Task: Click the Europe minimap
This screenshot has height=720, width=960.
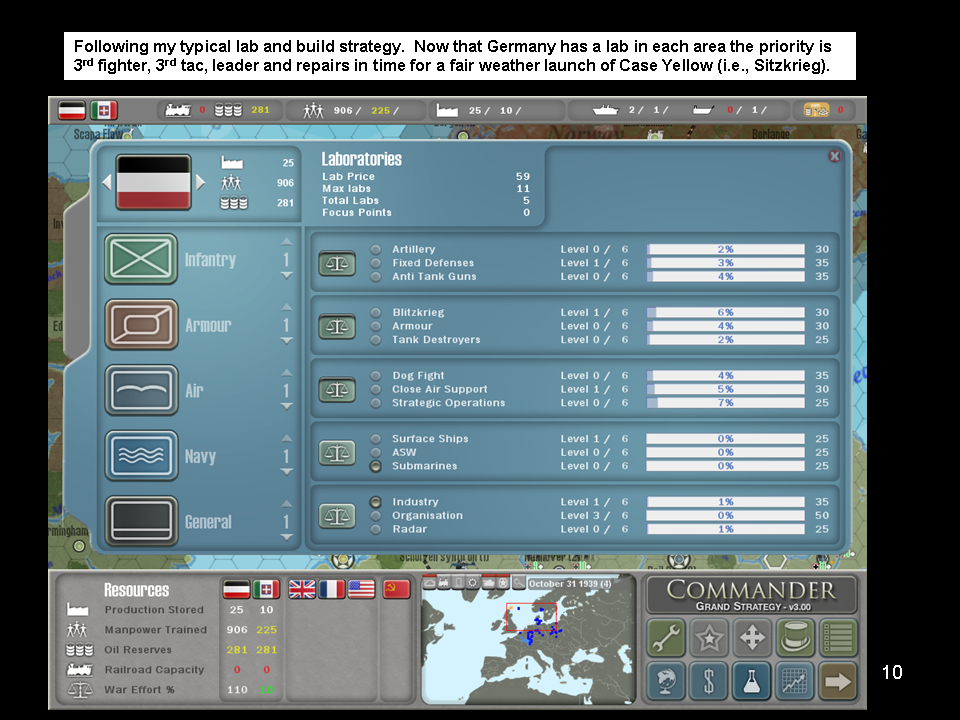Action: pos(528,640)
